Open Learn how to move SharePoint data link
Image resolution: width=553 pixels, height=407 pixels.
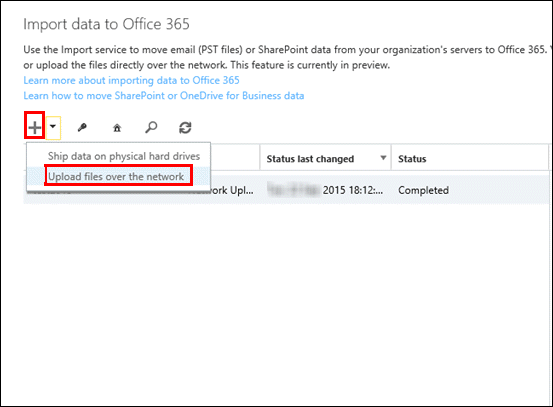[x=164, y=96]
